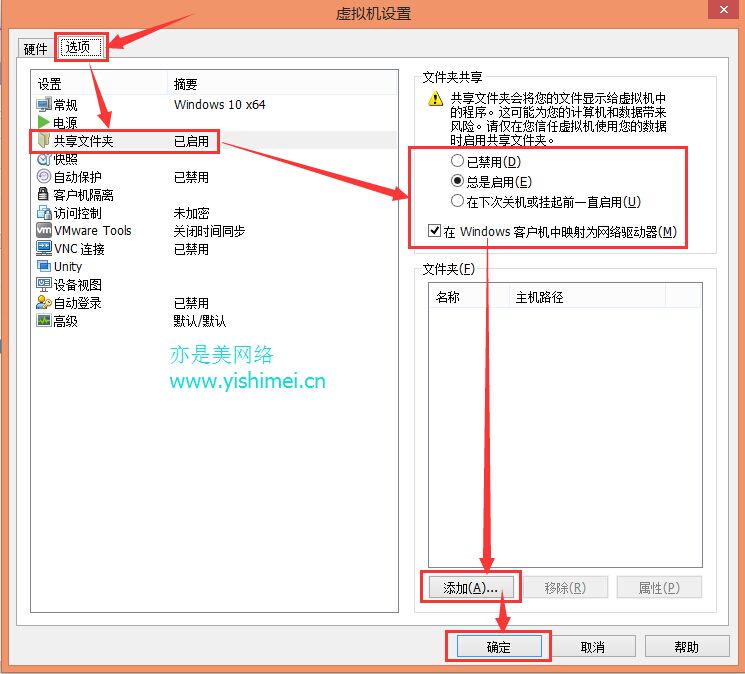
Task: Select the 高级 row text
Action: (x=65, y=321)
